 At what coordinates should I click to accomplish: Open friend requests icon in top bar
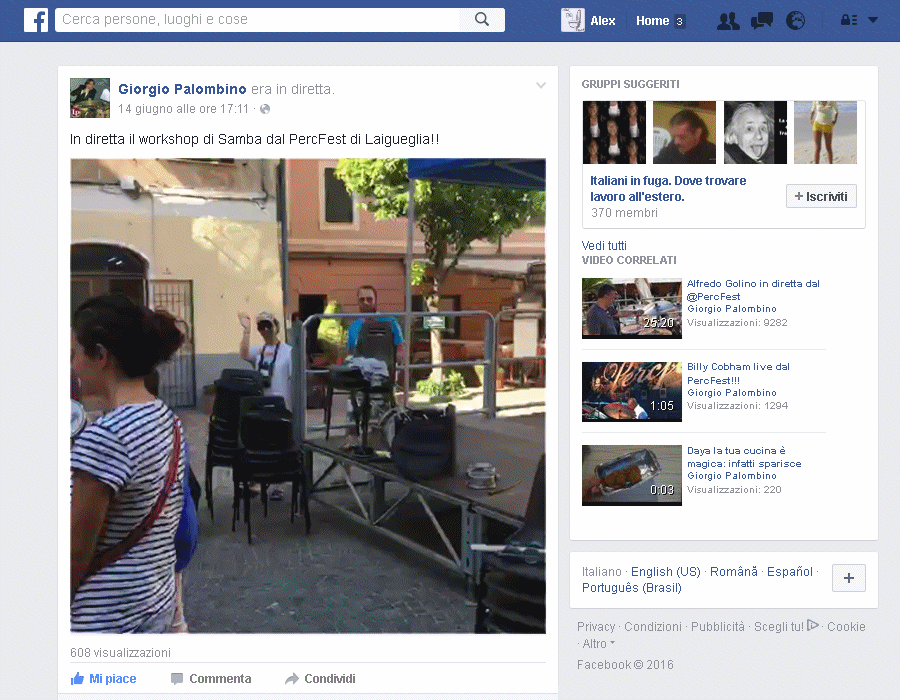click(x=728, y=21)
